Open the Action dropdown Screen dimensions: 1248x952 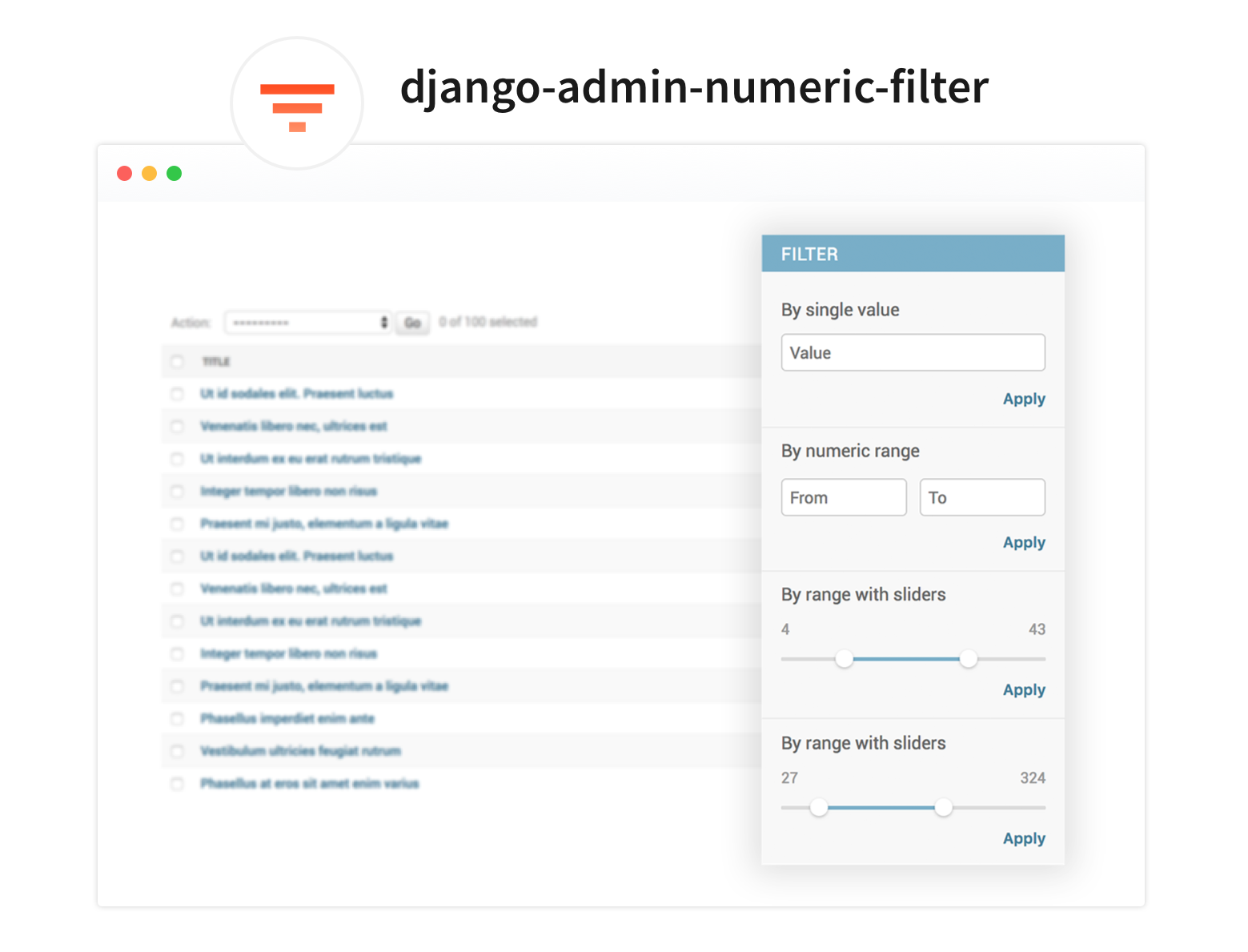point(308,322)
